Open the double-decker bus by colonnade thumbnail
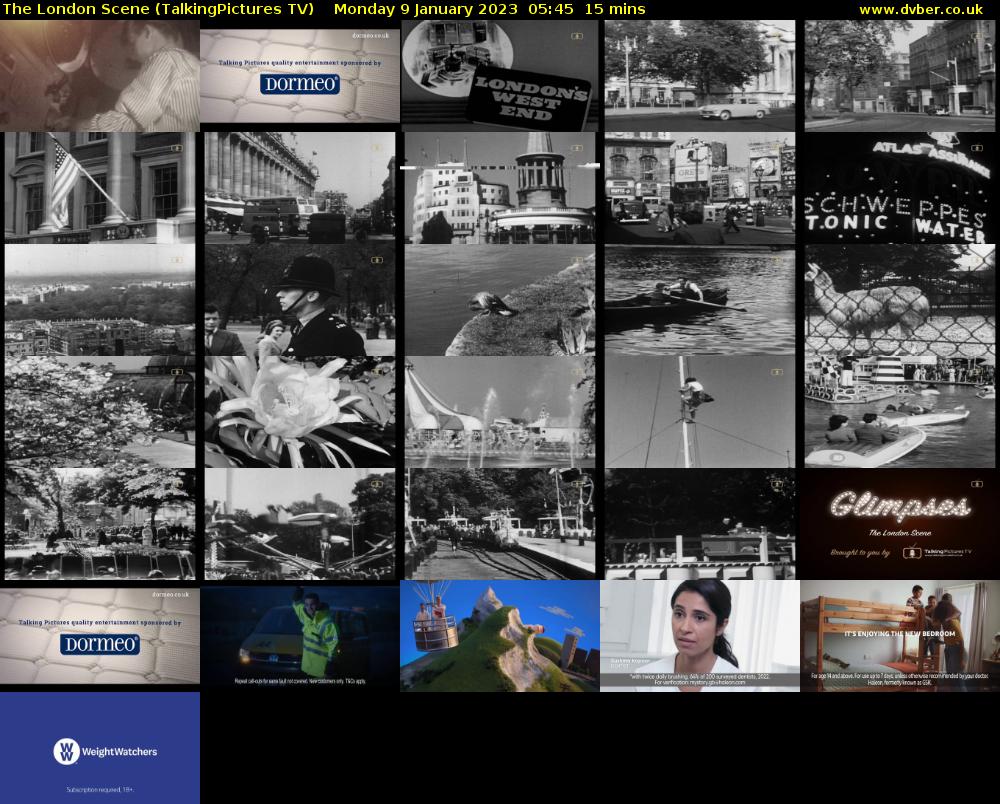The image size is (1000, 804). [300, 187]
